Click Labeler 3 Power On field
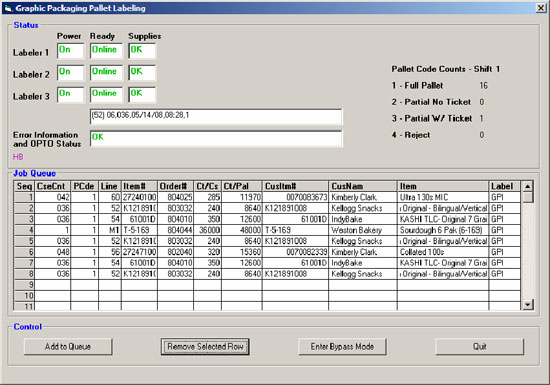Screen dimensions: 550x385 [x=71, y=94]
